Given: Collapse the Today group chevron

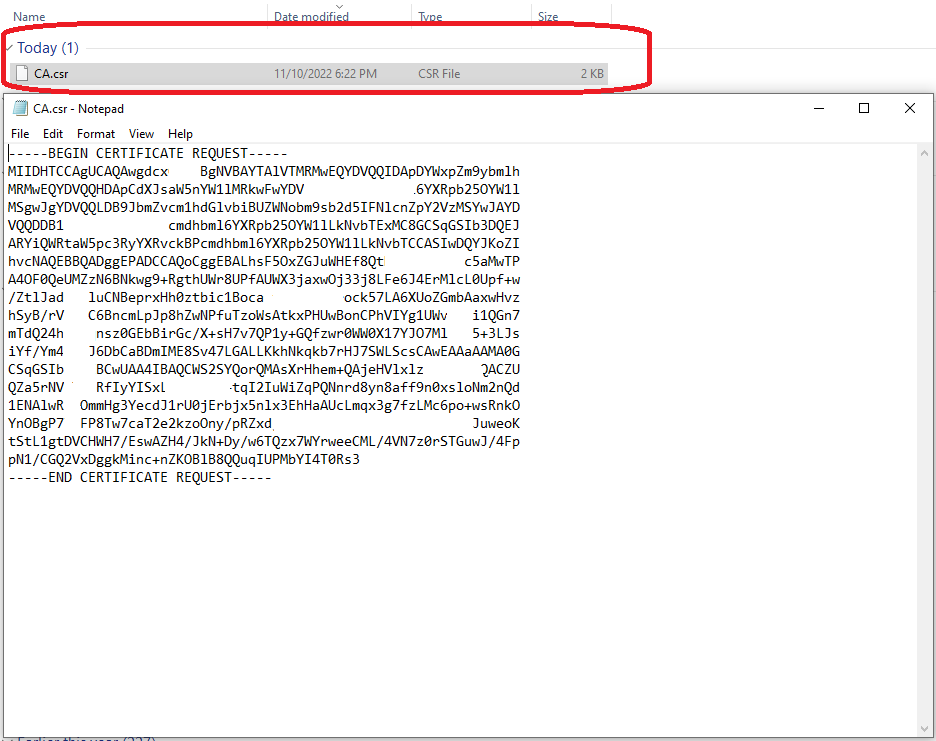Looking at the screenshot, I should pos(10,48).
